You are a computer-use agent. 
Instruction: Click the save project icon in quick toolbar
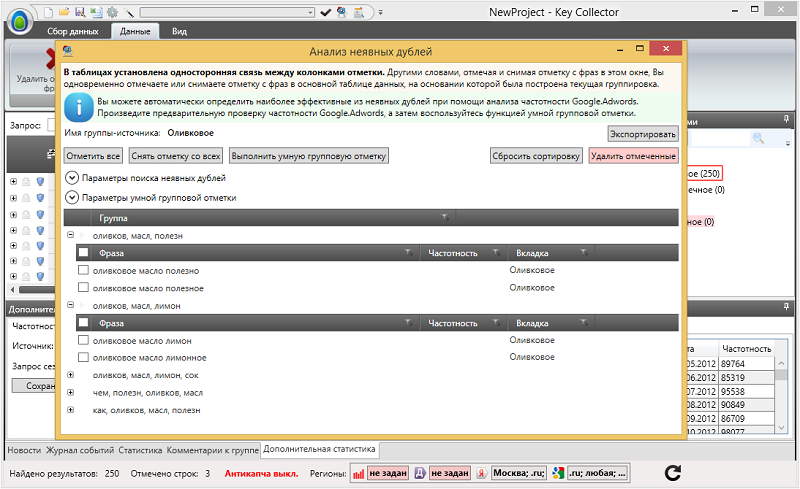[79, 12]
